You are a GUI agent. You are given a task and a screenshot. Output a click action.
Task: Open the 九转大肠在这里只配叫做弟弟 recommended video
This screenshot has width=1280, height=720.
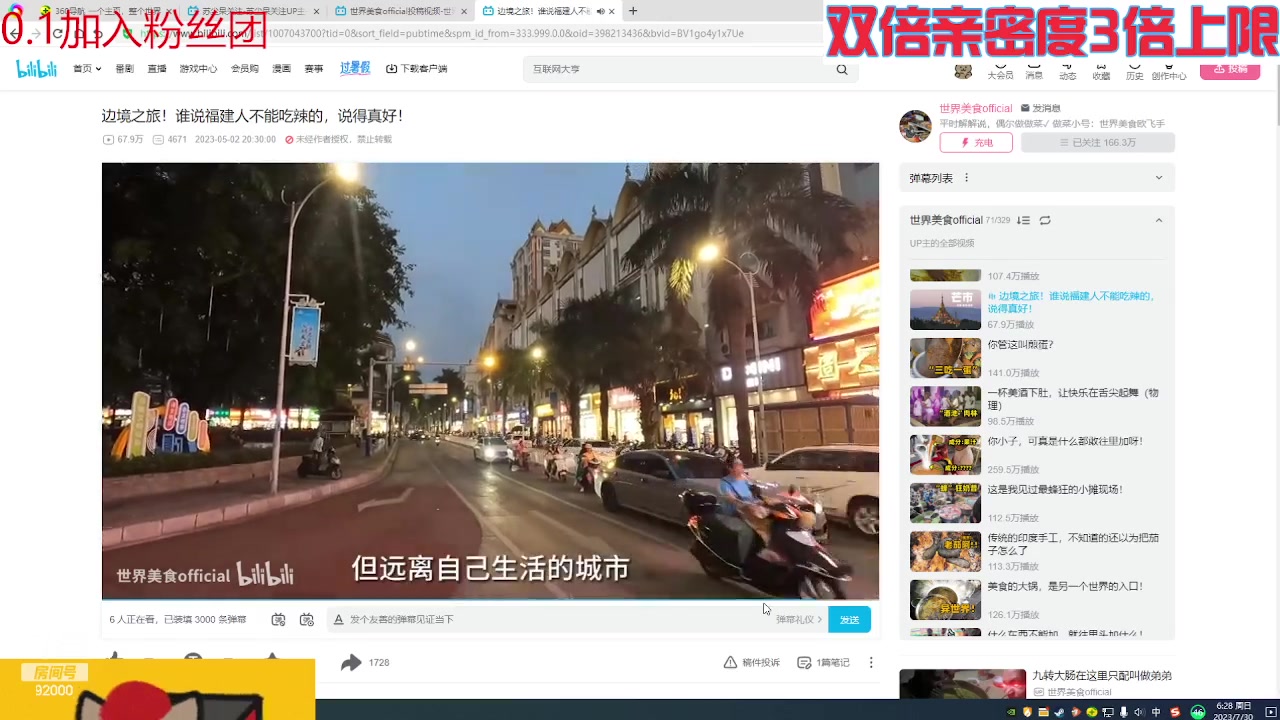[1101, 675]
